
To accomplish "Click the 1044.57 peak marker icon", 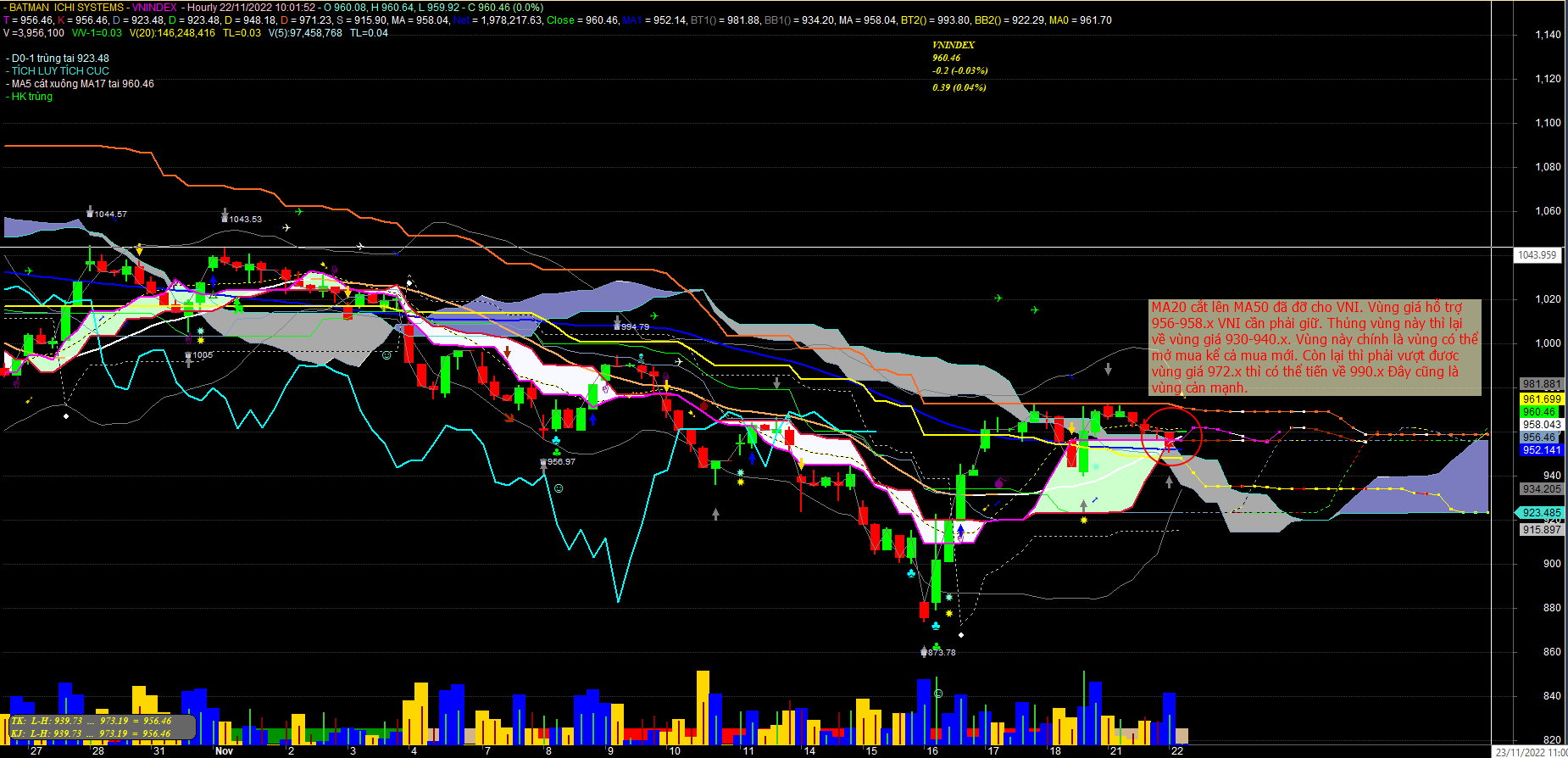I will pos(91,212).
